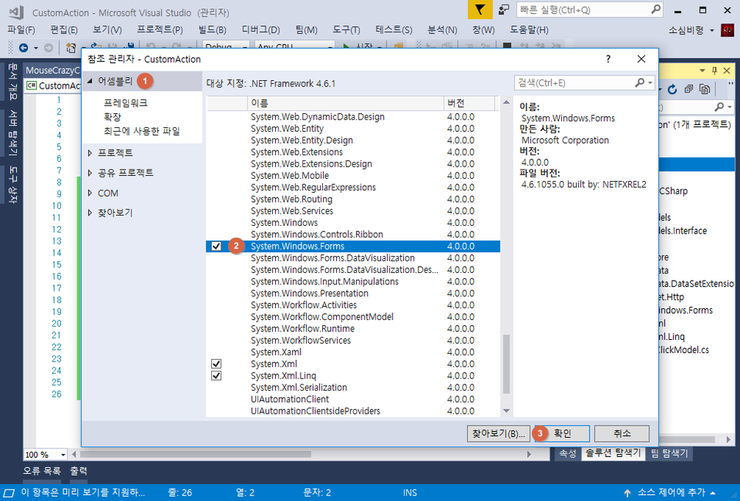Screen dimensions: 740x501
Task: Click the help question mark in Reference Manager
Action: [608, 59]
